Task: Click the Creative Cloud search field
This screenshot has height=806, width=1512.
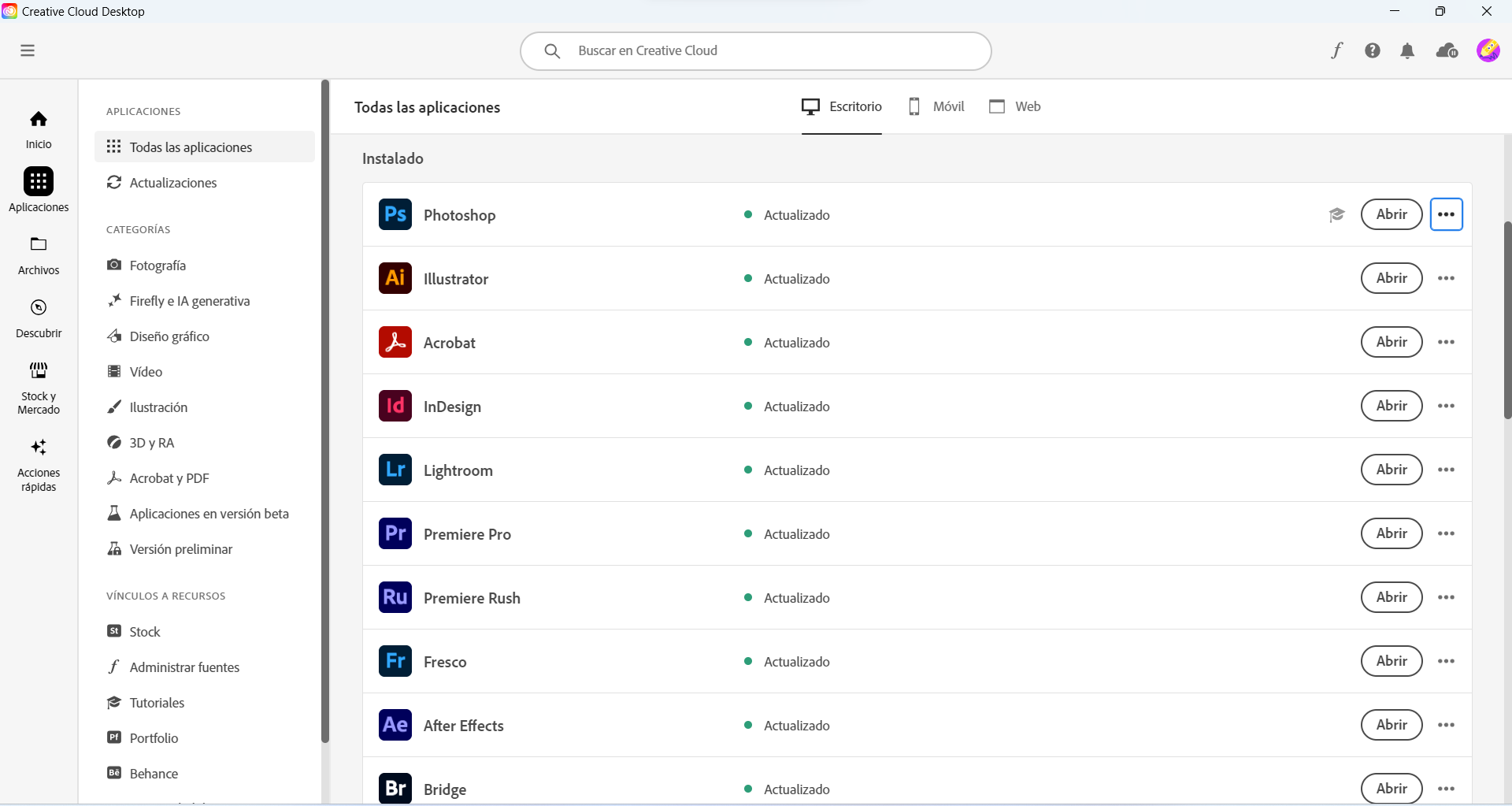Action: pos(756,50)
